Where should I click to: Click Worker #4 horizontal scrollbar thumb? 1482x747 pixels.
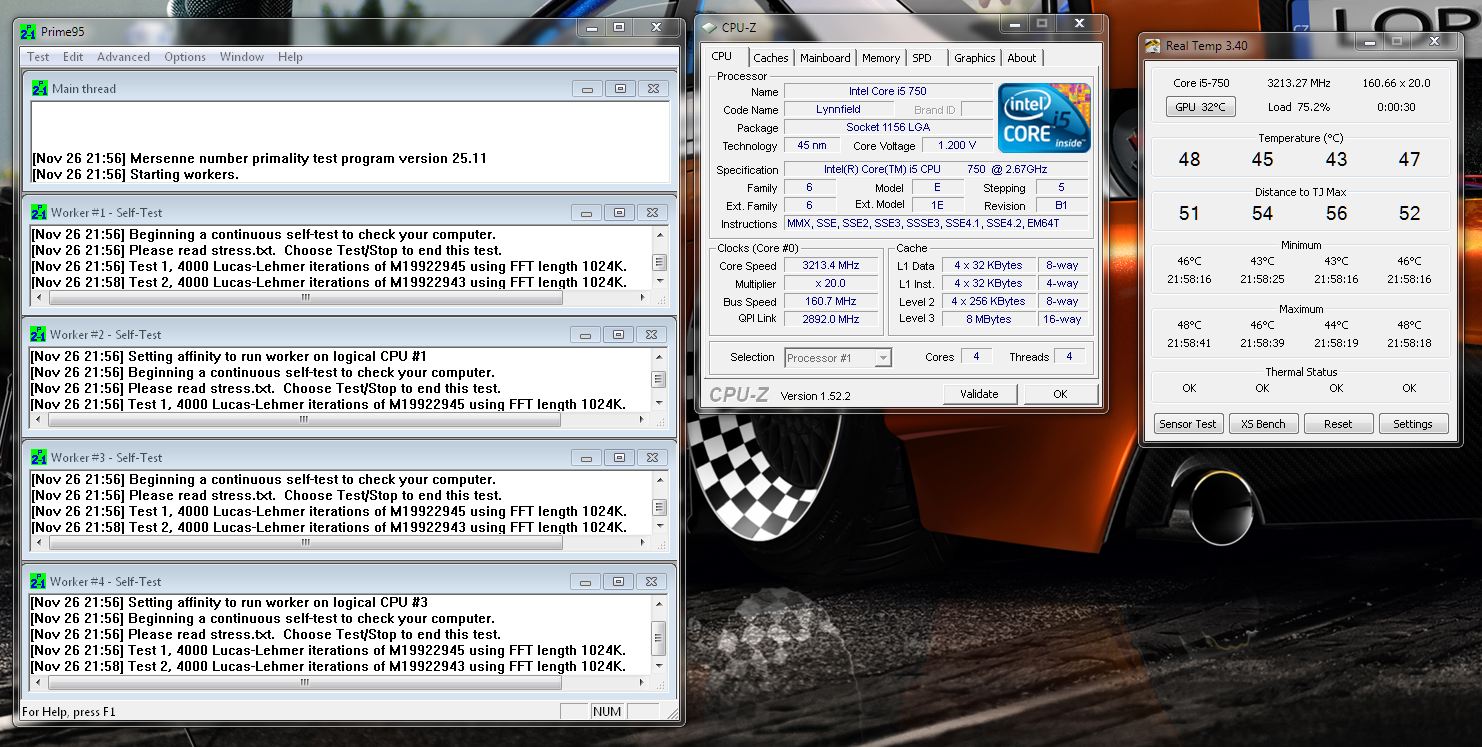[x=305, y=683]
